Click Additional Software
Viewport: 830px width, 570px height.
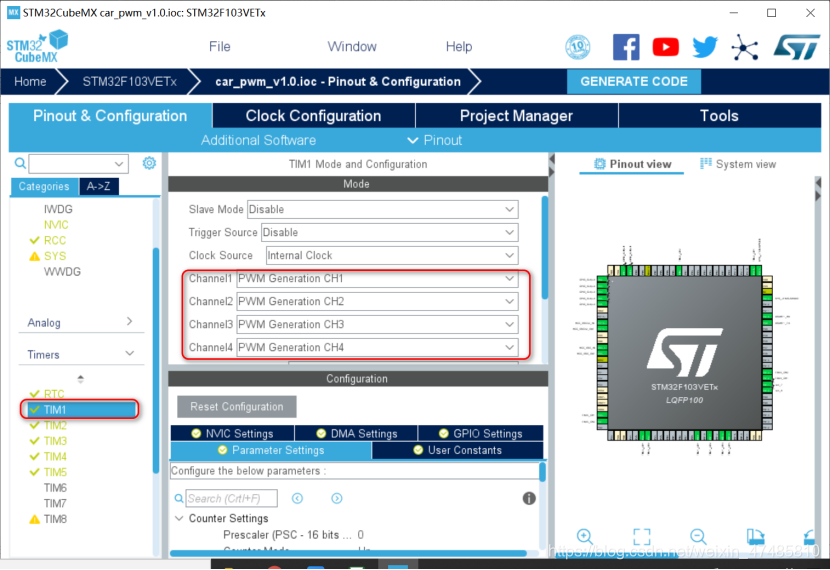(258, 140)
